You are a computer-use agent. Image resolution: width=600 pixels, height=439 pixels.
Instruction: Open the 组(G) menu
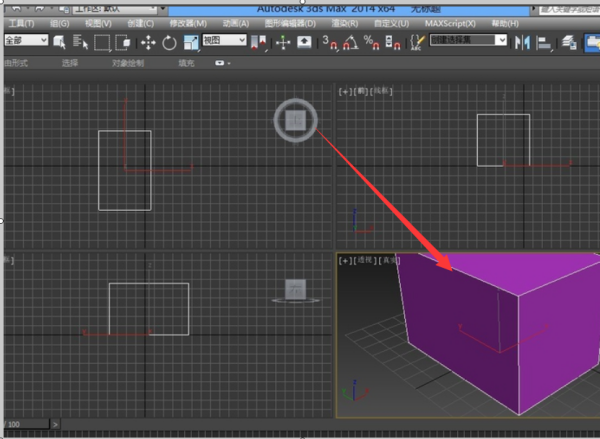pos(59,23)
